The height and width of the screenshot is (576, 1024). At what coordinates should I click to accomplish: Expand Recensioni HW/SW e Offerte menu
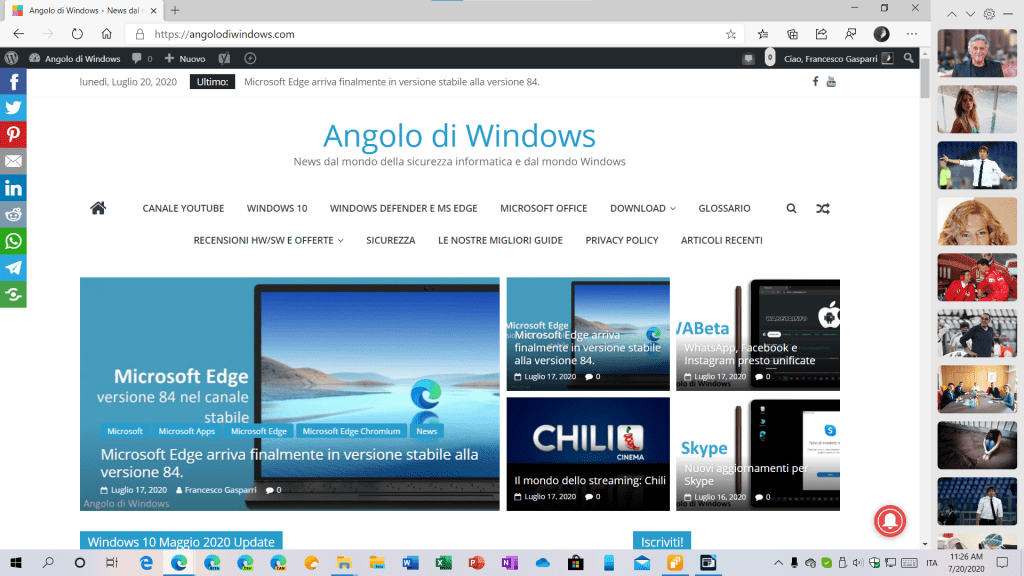click(x=268, y=240)
